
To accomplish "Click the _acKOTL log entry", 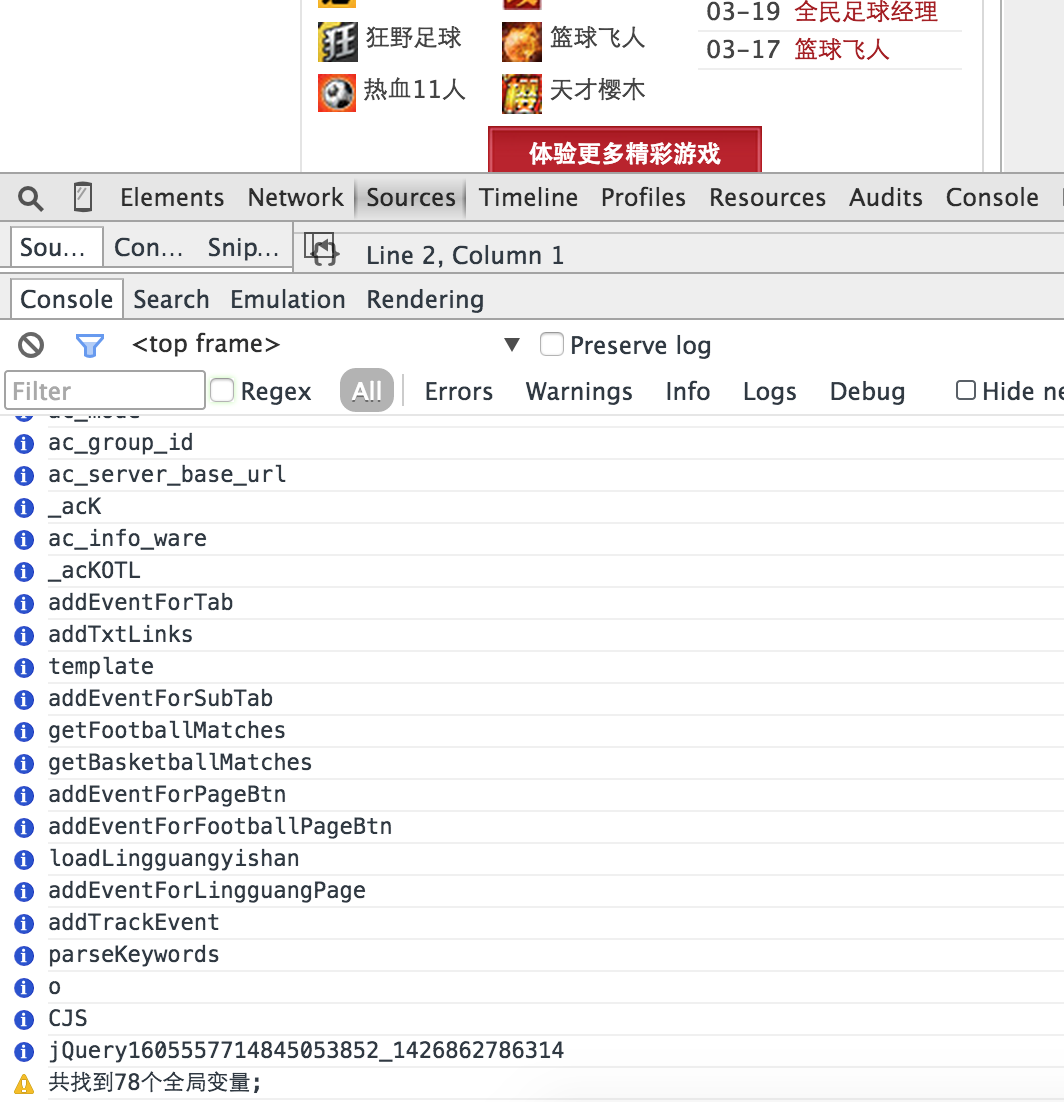I will coord(94,571).
